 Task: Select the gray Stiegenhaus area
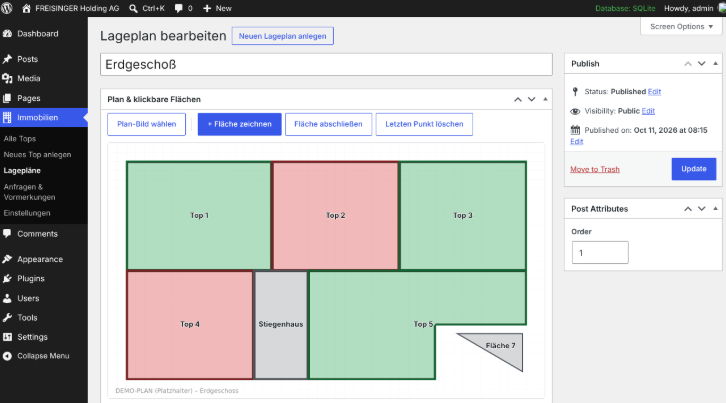pyautogui.click(x=281, y=324)
